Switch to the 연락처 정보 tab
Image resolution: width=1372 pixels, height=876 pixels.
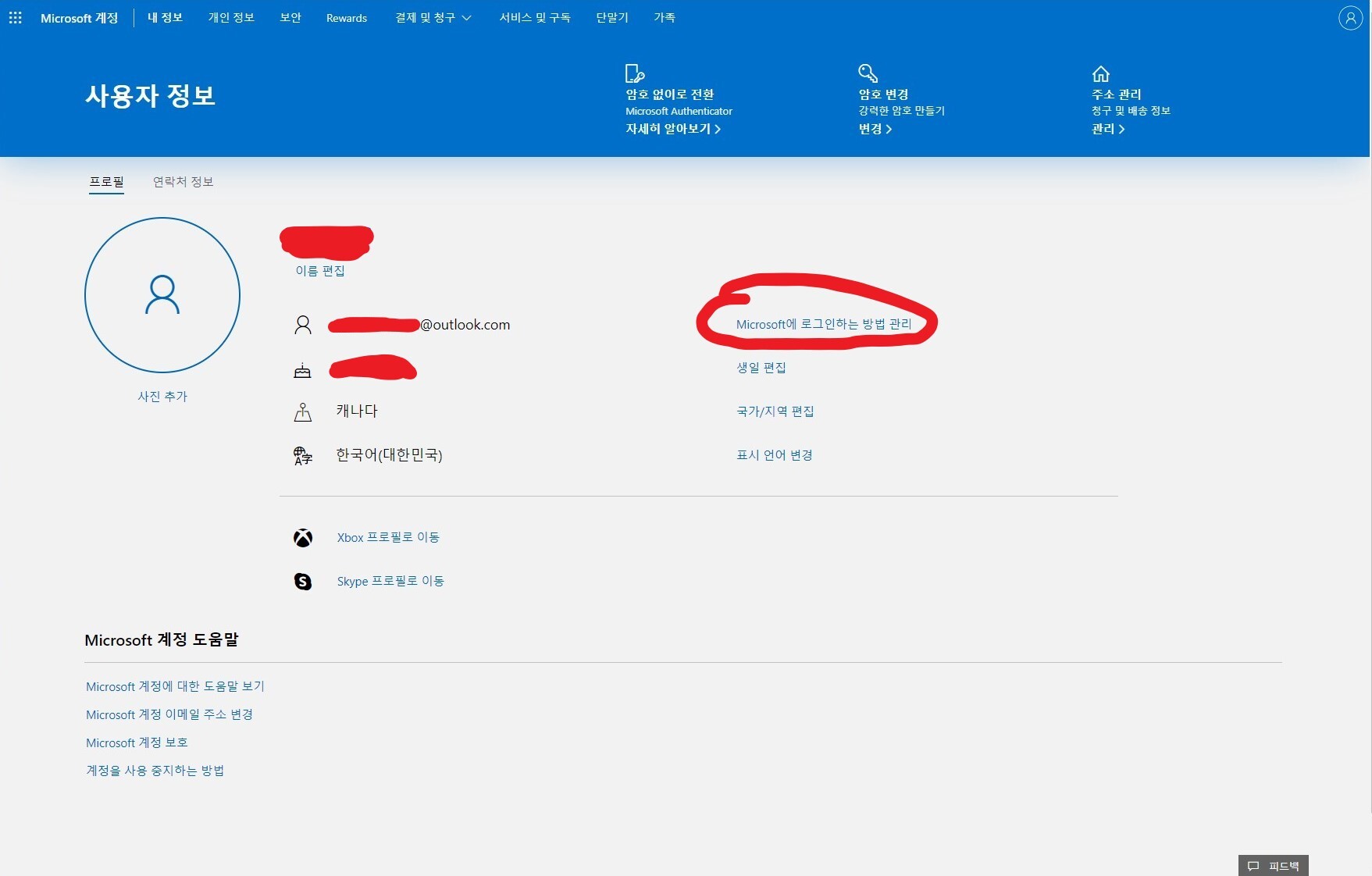coord(183,182)
